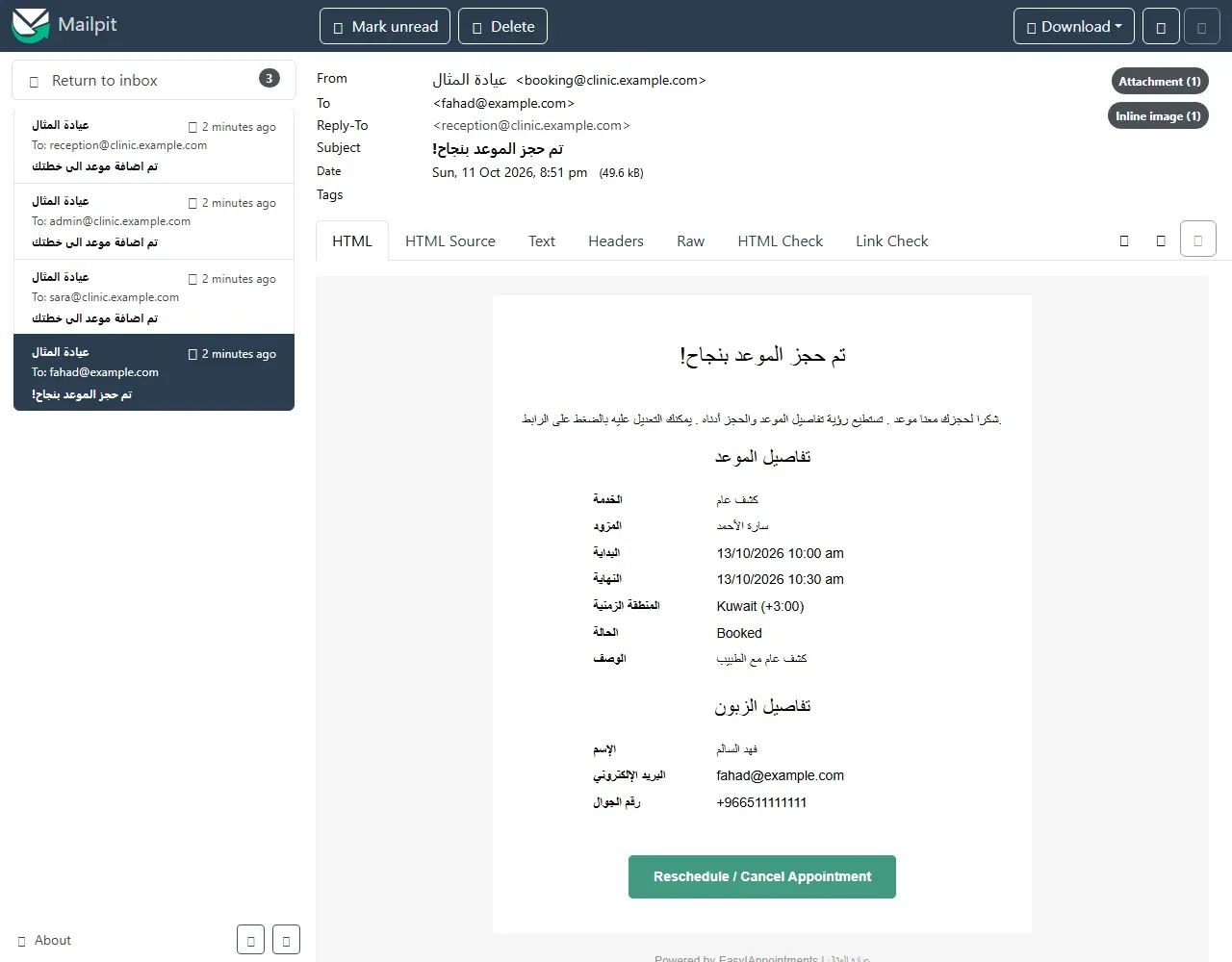
Task: Switch preview to phone size
Action: point(1124,240)
